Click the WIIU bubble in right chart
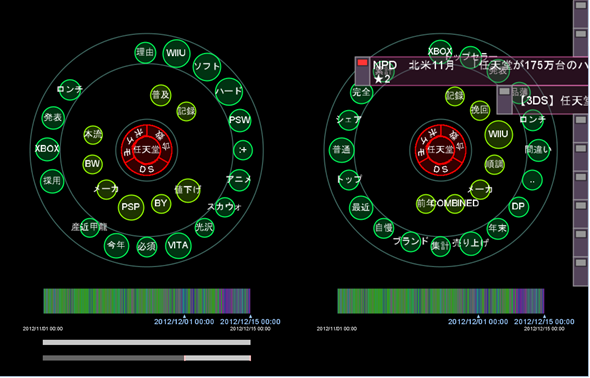590x378 pixels. 499,134
